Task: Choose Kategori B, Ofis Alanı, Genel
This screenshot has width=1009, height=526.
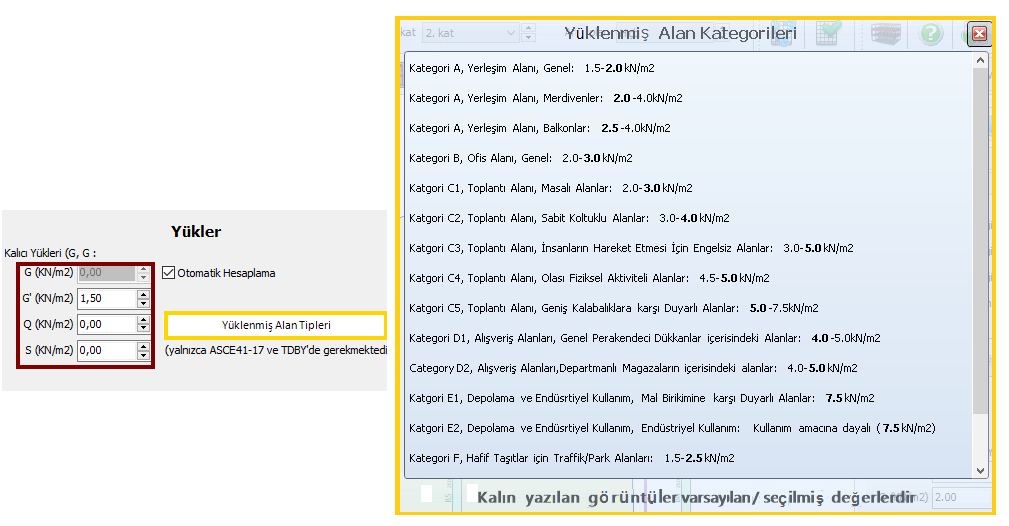Action: [520, 158]
